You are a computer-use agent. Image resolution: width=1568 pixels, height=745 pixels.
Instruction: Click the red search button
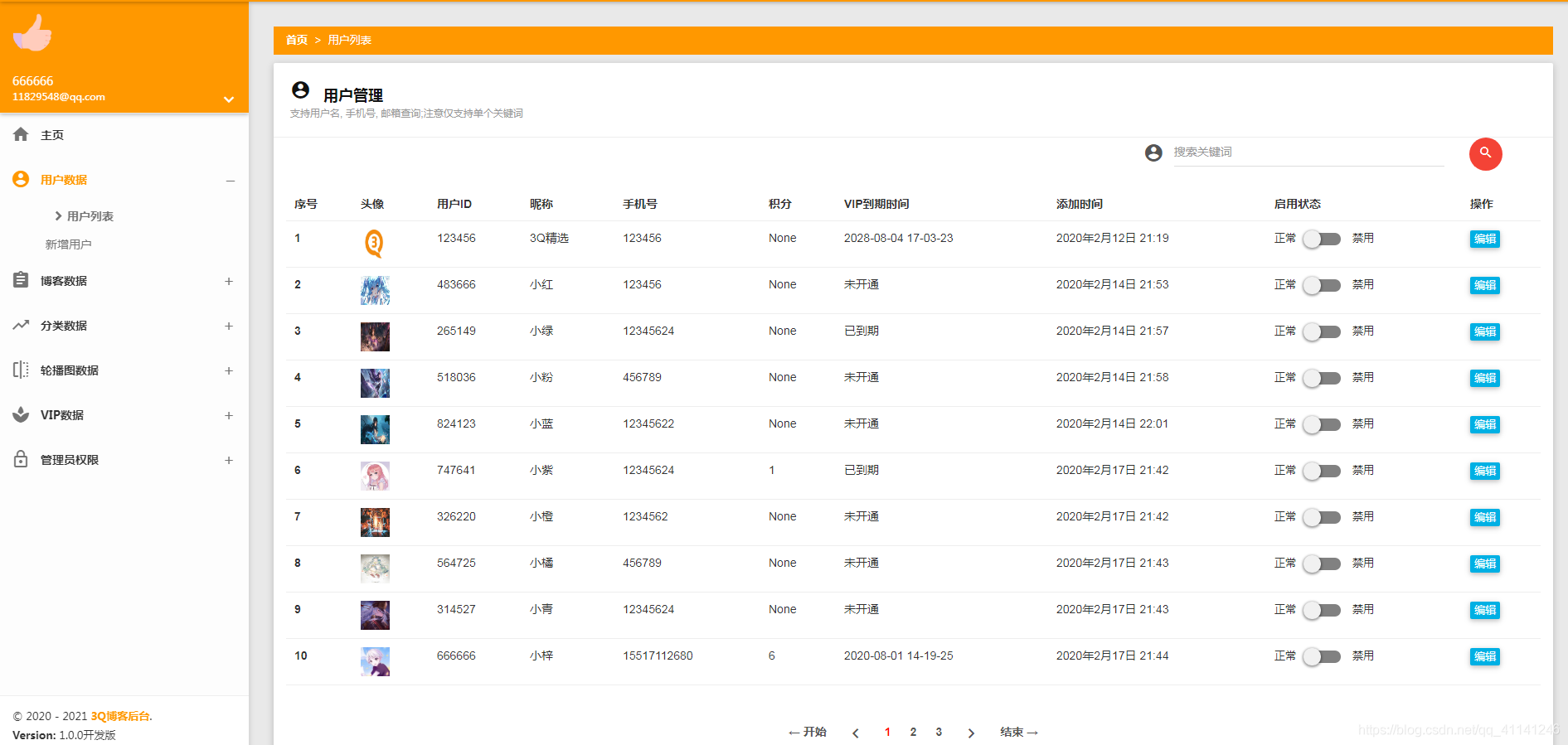tap(1485, 153)
